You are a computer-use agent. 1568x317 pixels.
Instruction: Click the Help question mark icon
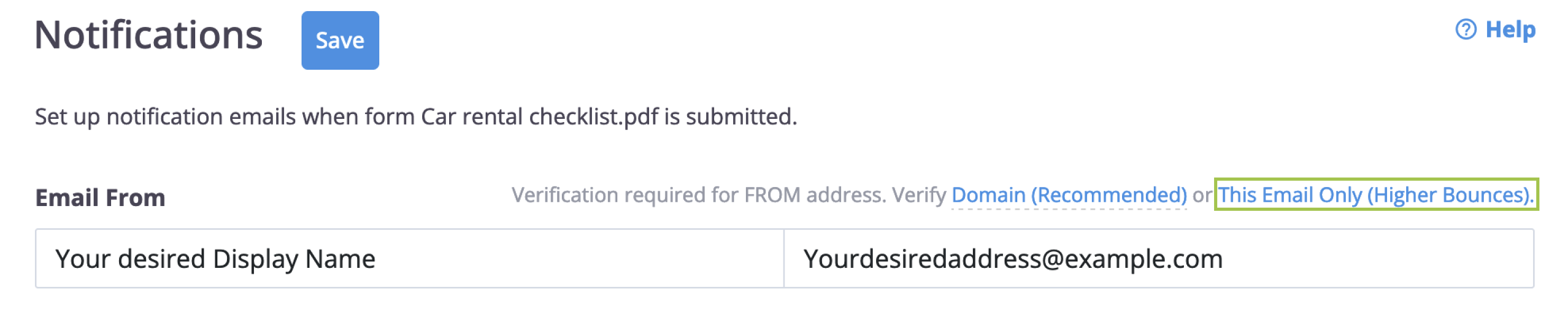[1465, 29]
